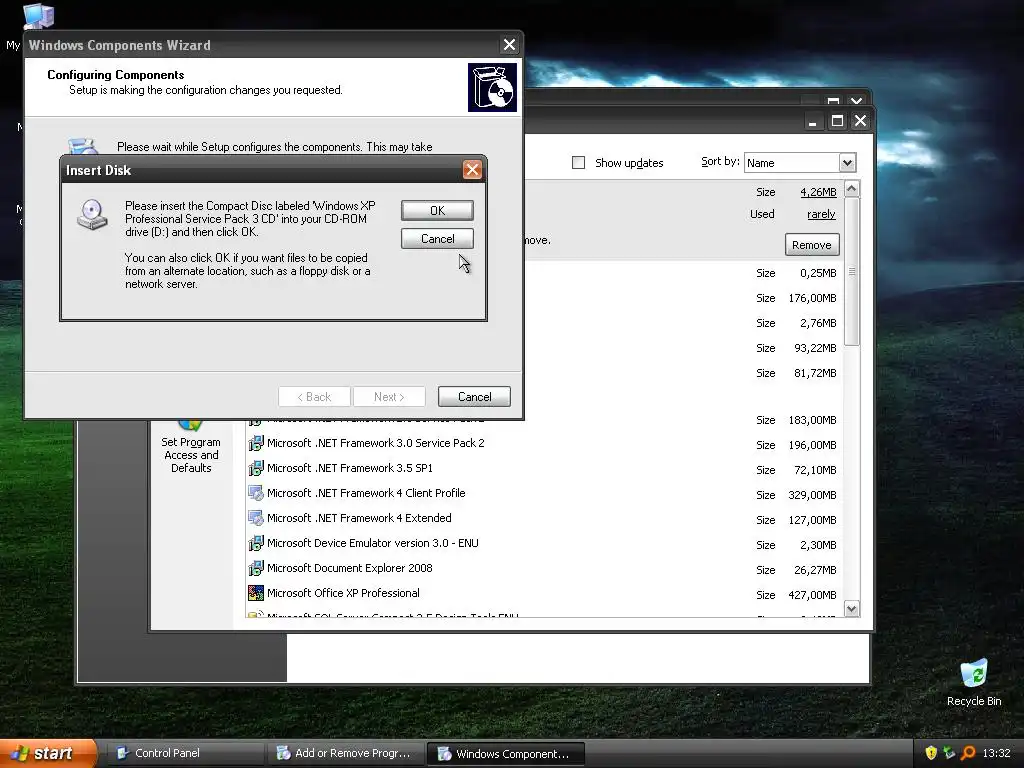Click the Device Emulator installer icon
The width and height of the screenshot is (1024, 768).
click(255, 543)
